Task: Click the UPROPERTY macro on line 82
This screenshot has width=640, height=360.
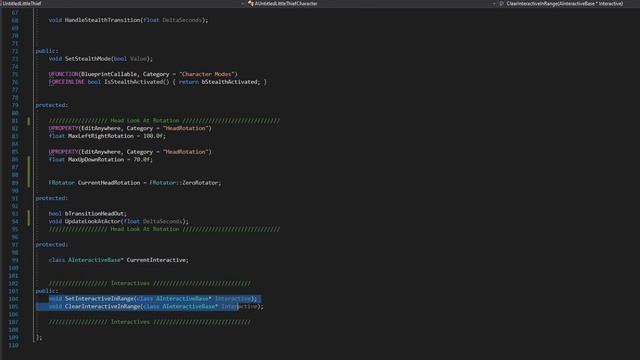Action: click(x=63, y=129)
